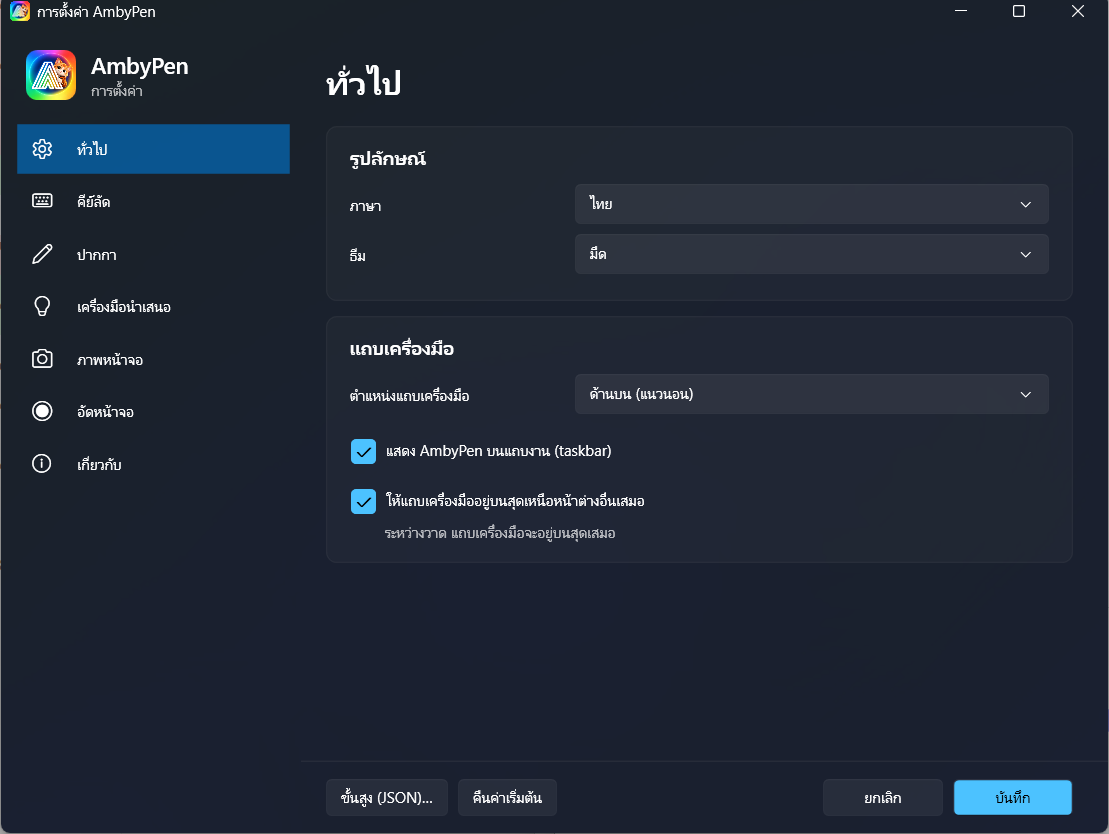Click the info icon for เกี่ยวกับ
Image resolution: width=1109 pixels, height=834 pixels.
pyautogui.click(x=42, y=464)
